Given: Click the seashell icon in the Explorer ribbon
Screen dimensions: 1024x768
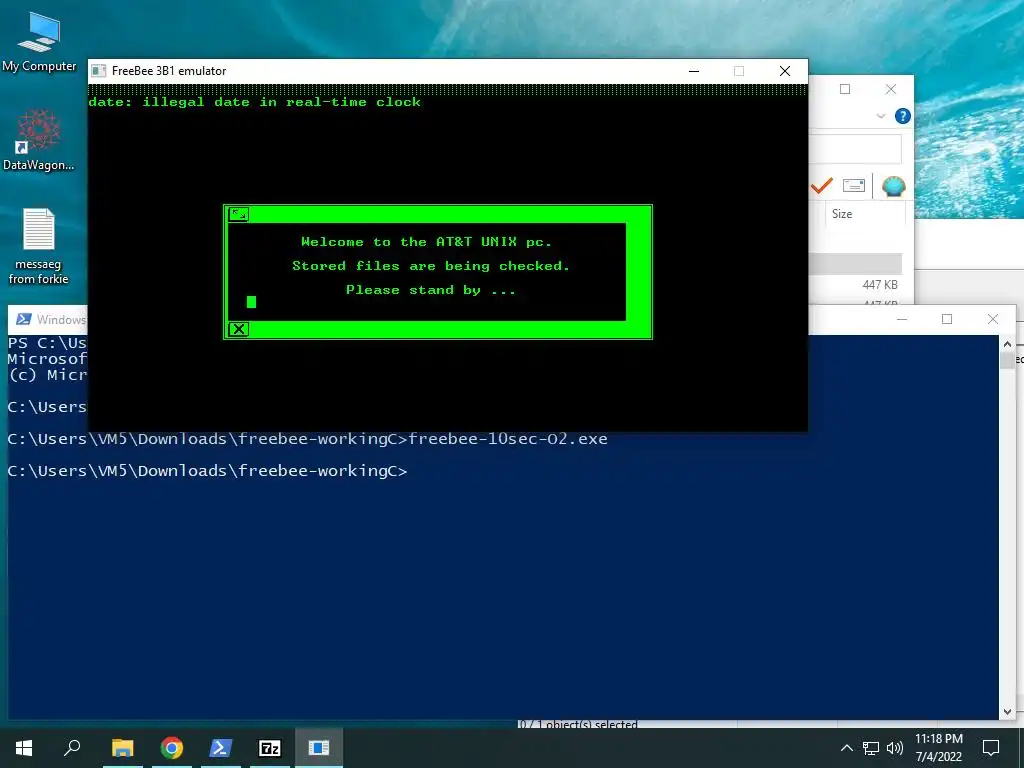Looking at the screenshot, I should coord(893,186).
